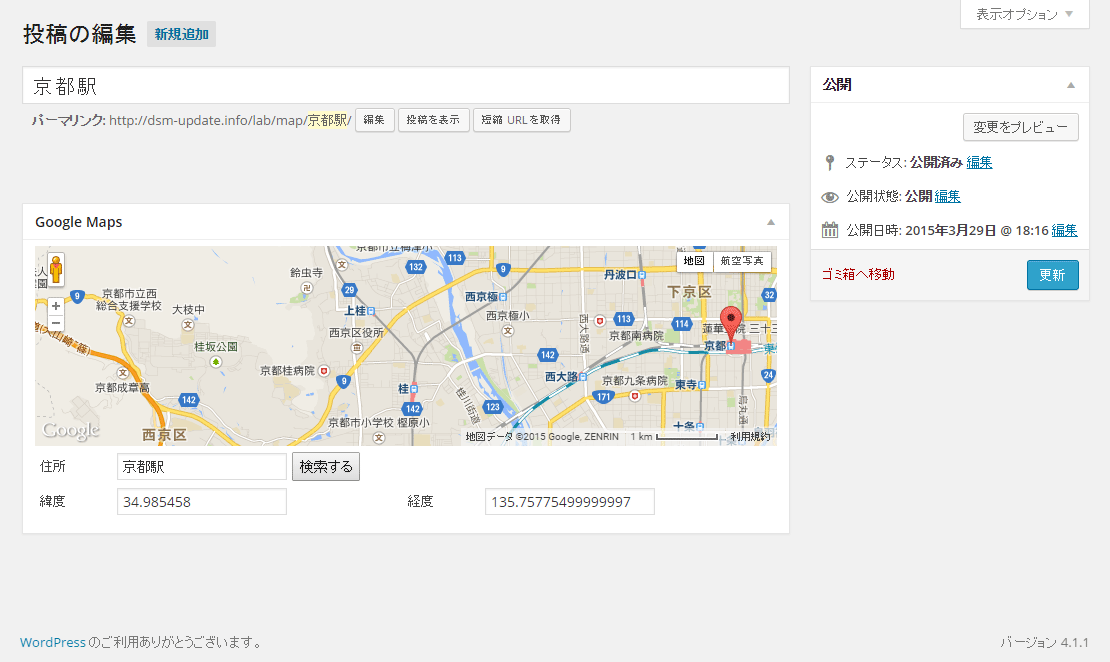This screenshot has height=662, width=1110.
Task: Open the WordPress footer link
Action: [52, 642]
